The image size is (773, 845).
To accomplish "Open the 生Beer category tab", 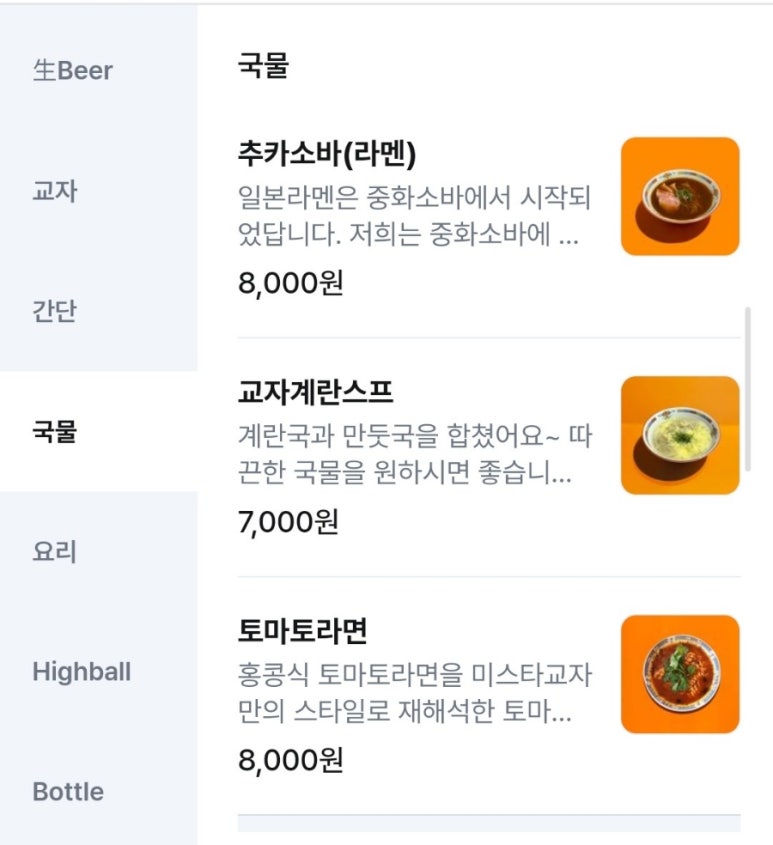I will click(73, 71).
